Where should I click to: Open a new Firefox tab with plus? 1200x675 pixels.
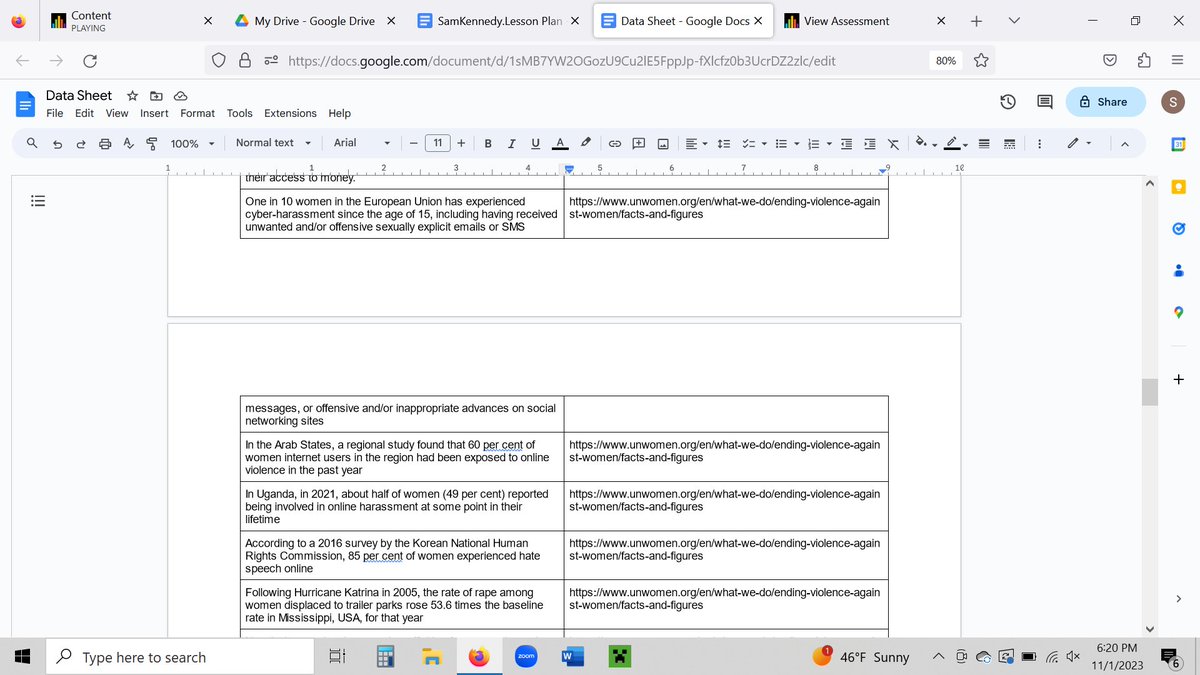pos(976,20)
